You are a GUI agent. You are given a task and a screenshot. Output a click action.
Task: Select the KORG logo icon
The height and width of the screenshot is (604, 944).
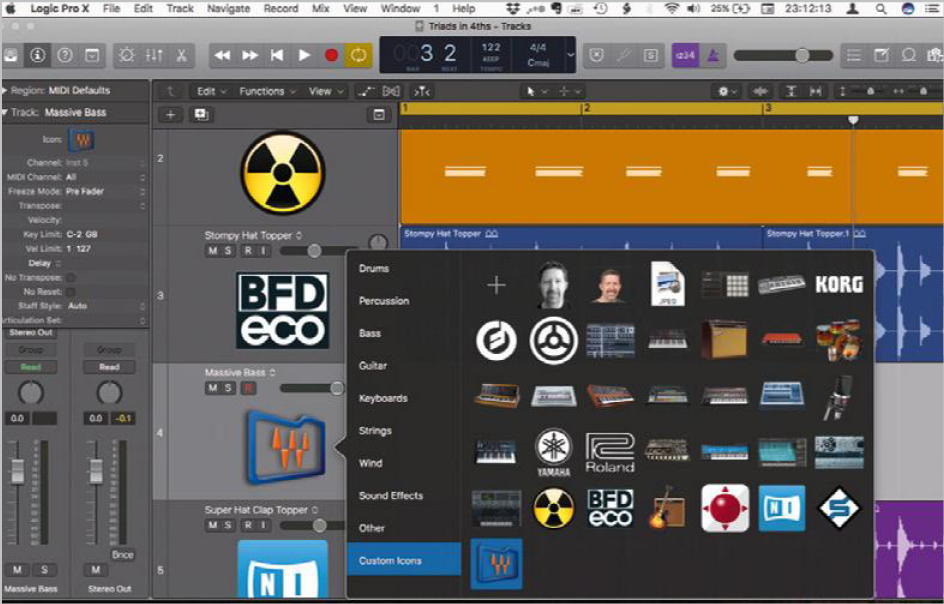pyautogui.click(x=838, y=284)
